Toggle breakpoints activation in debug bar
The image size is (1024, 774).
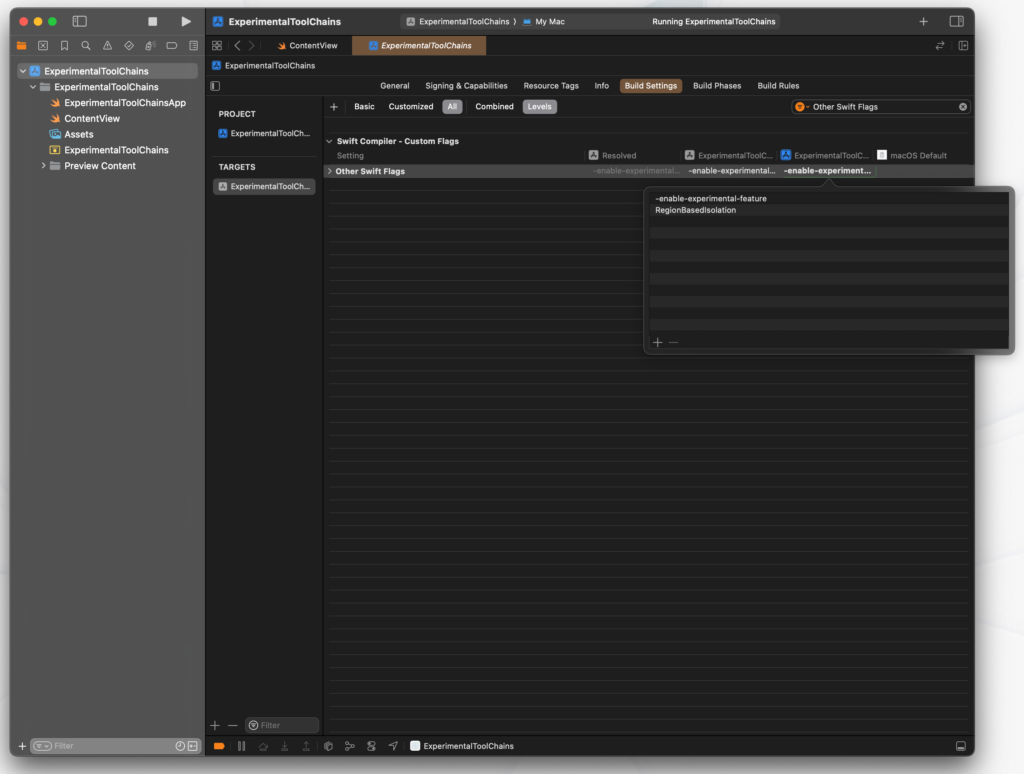pyautogui.click(x=219, y=746)
